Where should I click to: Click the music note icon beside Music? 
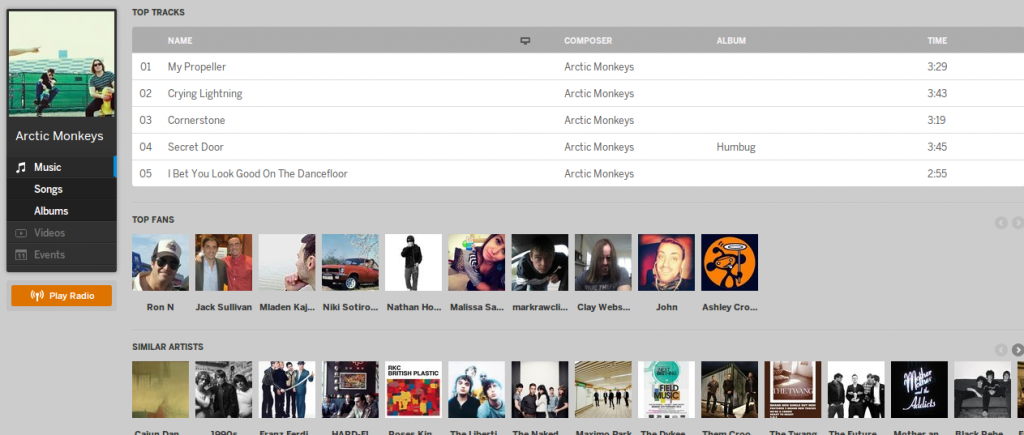click(20, 168)
